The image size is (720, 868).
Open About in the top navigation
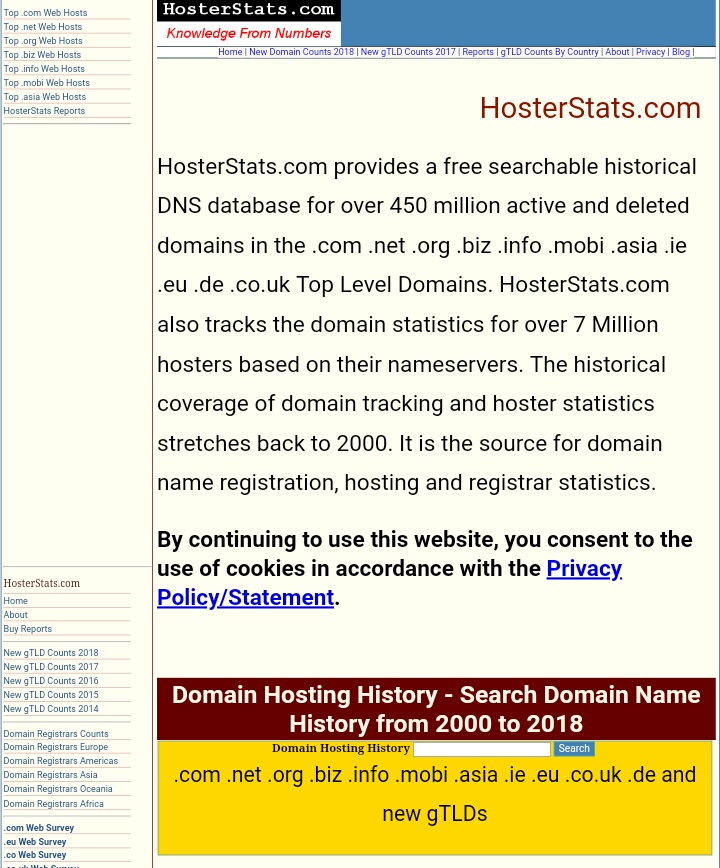617,51
